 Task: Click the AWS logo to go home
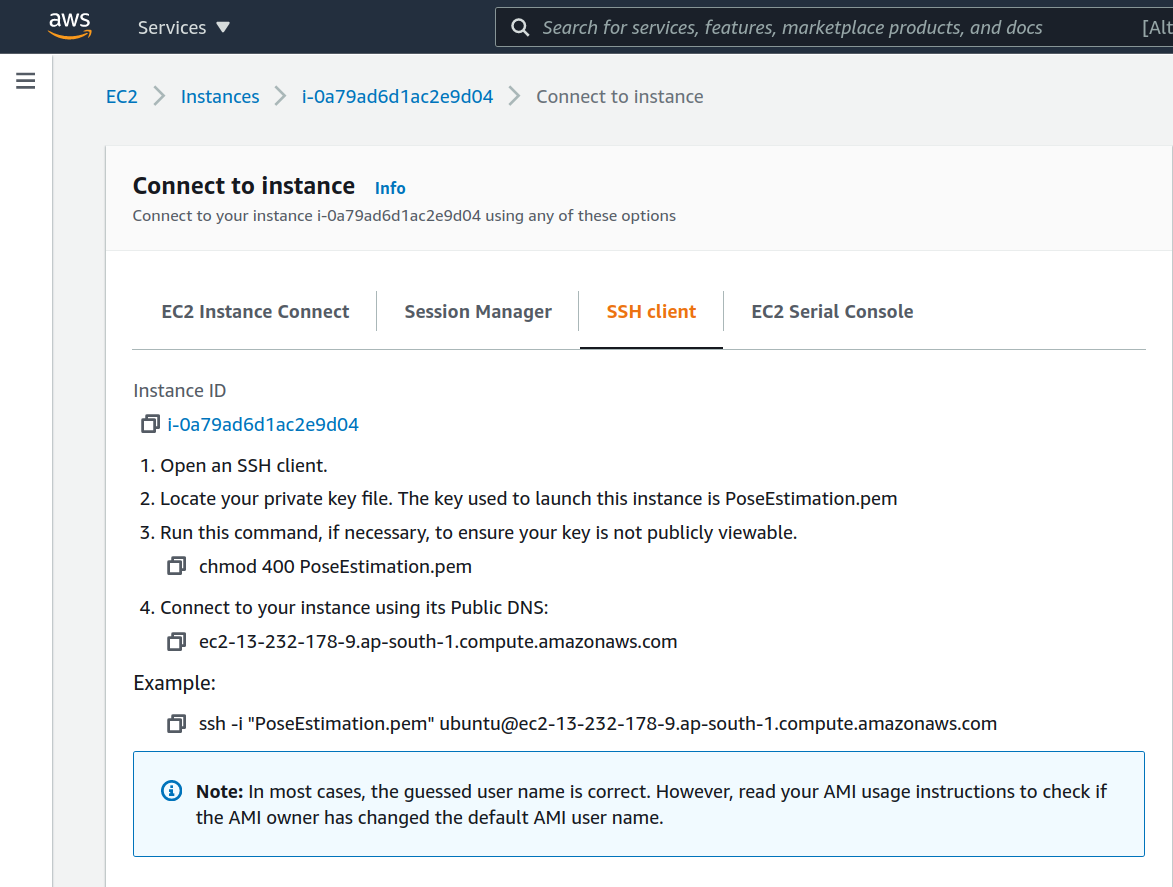(68, 26)
